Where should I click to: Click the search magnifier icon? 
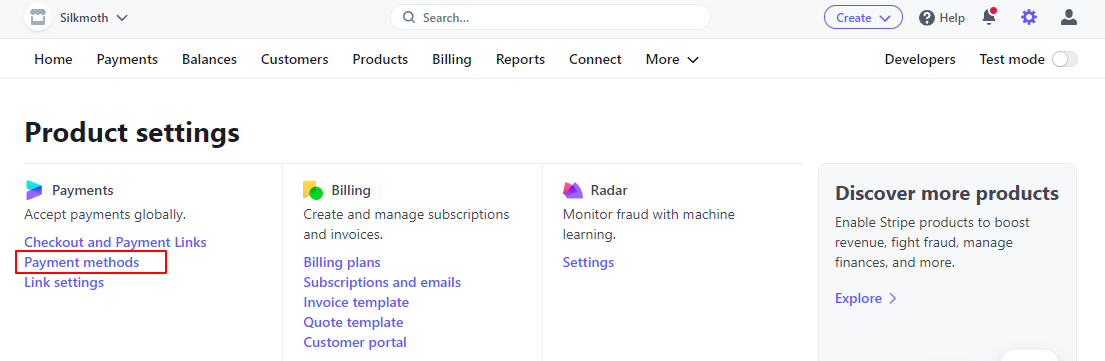click(408, 18)
